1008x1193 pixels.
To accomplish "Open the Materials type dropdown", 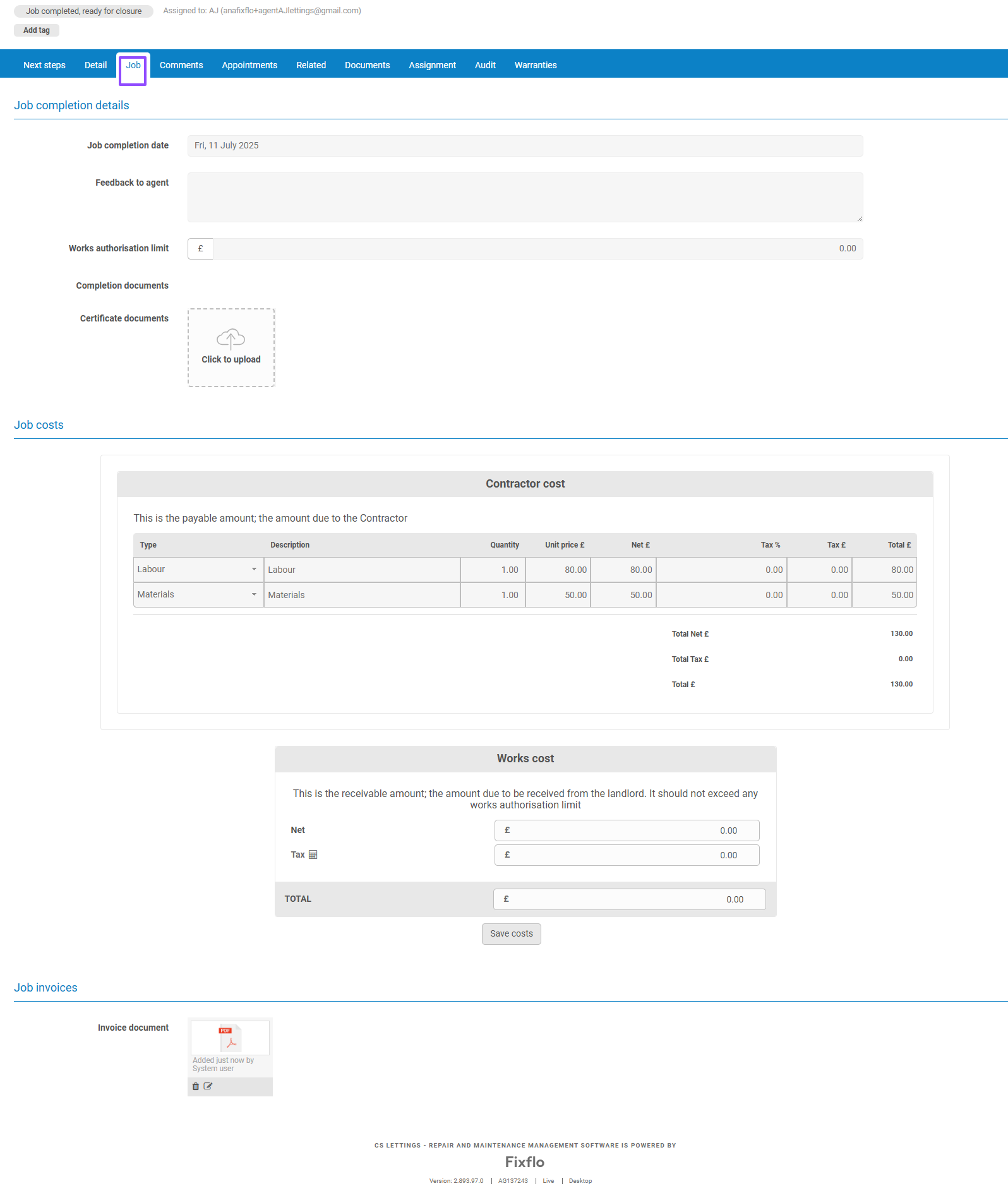I will (198, 594).
